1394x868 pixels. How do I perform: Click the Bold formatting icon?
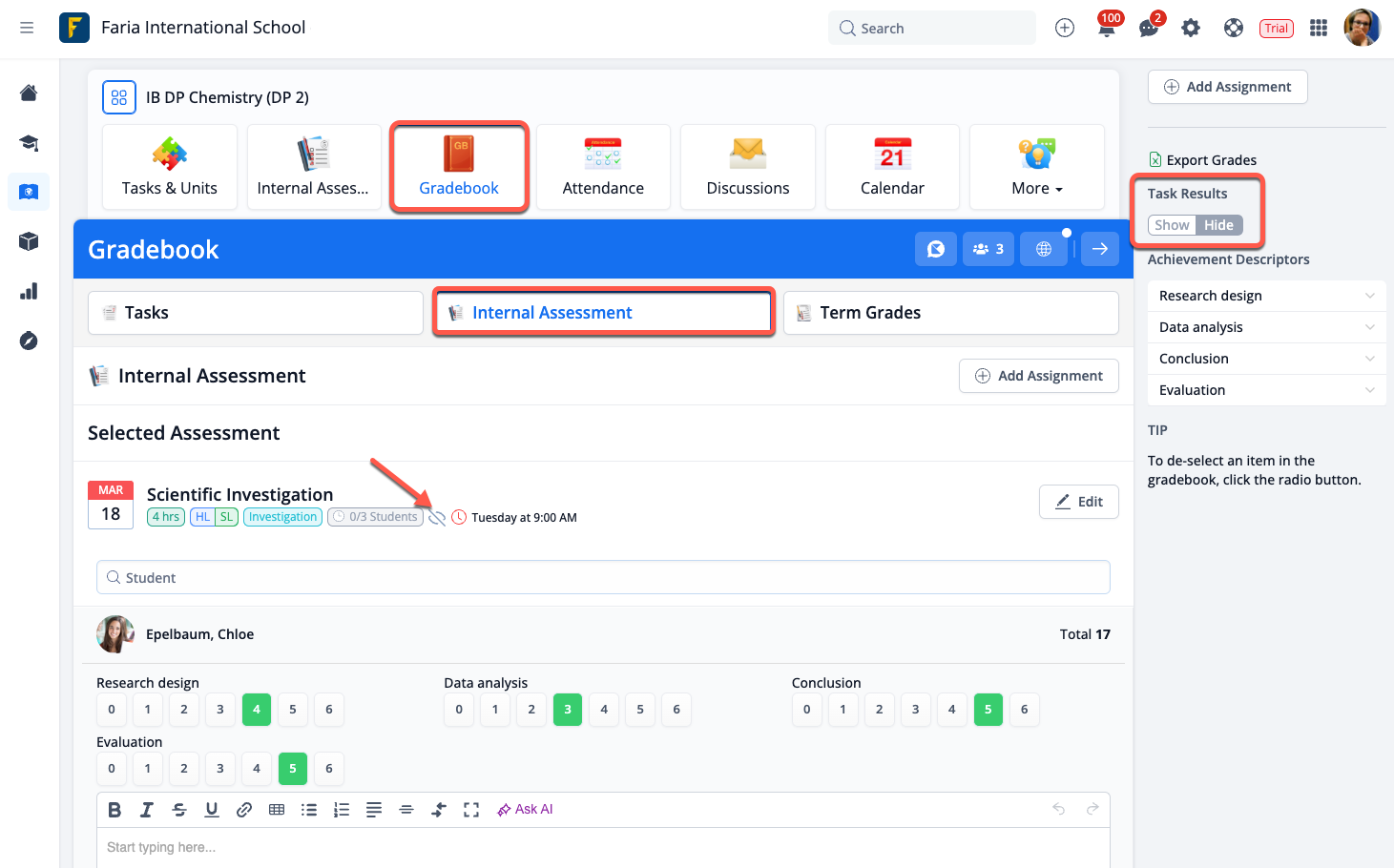[114, 810]
